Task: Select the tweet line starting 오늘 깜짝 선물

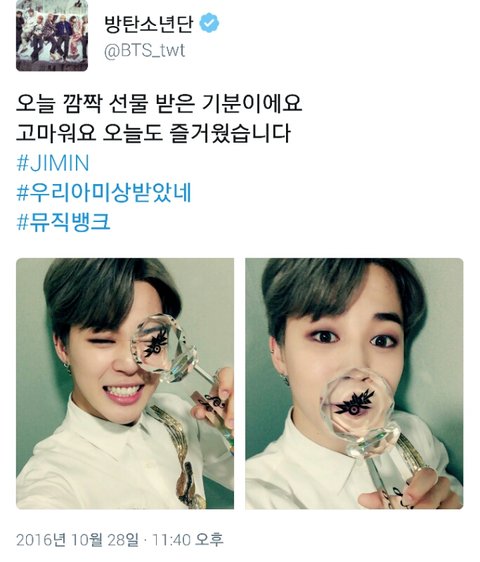Action: tap(159, 104)
